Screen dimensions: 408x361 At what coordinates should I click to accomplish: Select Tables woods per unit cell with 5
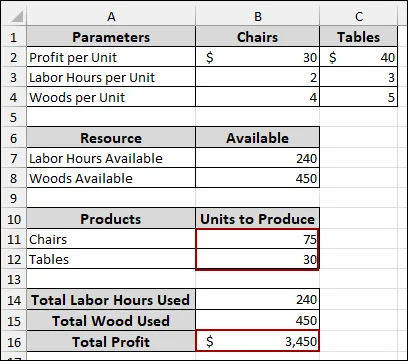(359, 97)
